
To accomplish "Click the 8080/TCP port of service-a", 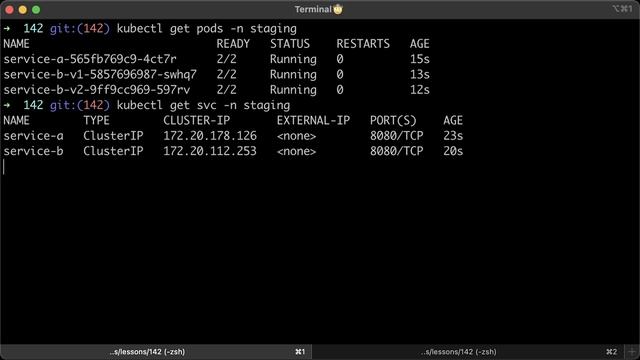I will [396, 136].
